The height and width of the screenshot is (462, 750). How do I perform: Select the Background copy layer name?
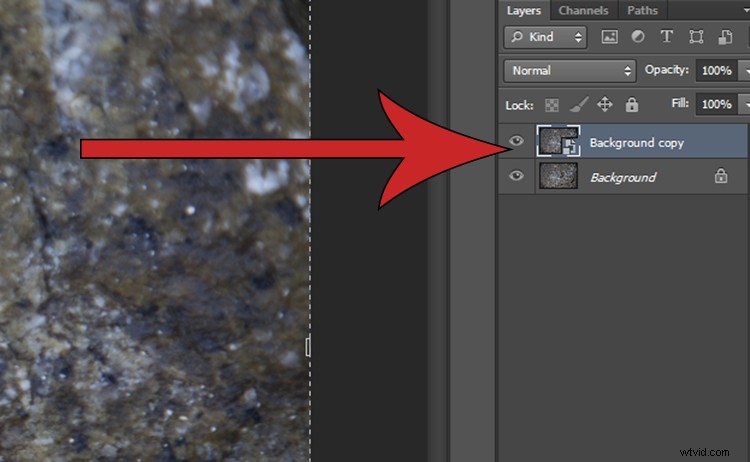[x=637, y=143]
